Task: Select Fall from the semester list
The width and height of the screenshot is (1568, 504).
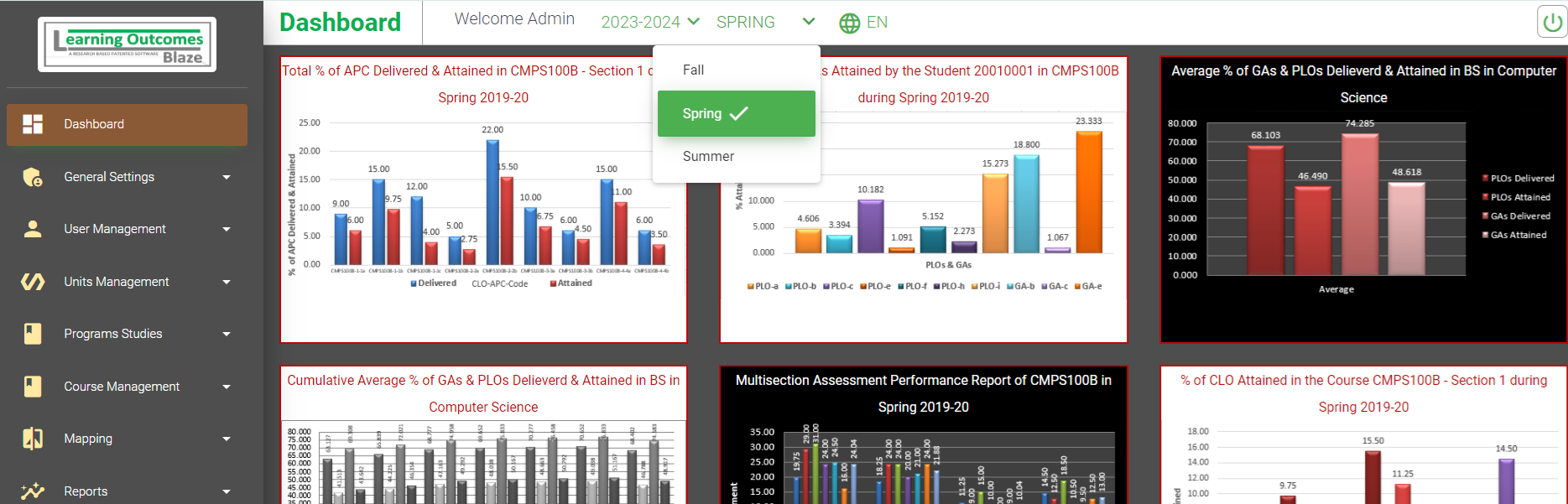Action: pos(693,70)
